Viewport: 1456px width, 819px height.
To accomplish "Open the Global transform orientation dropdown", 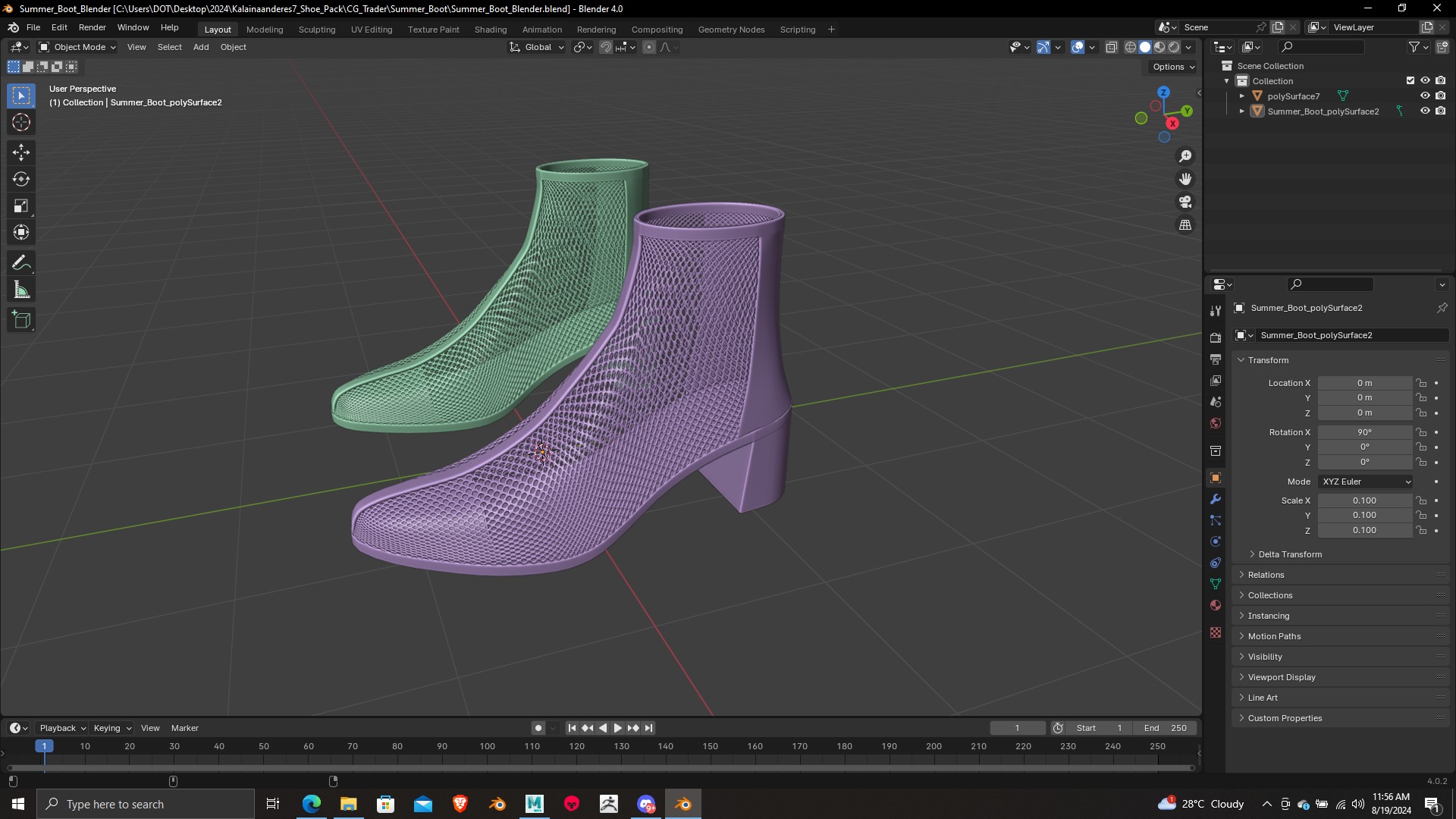I will pos(537,47).
